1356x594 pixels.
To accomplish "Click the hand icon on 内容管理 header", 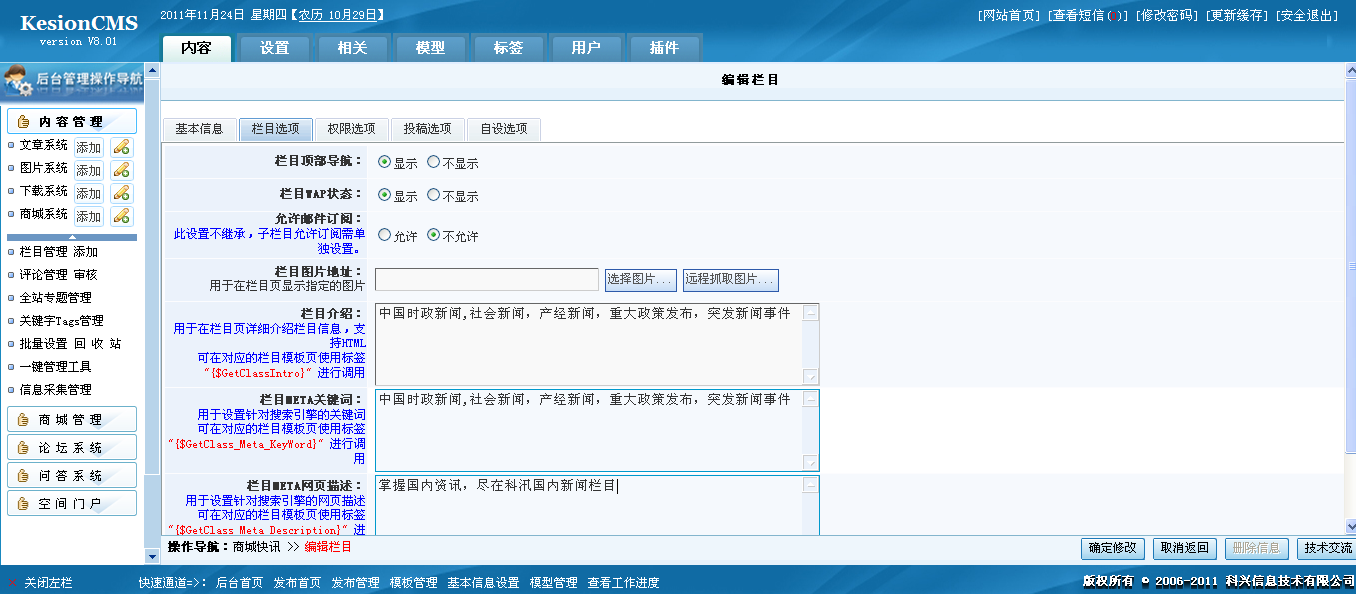I will tap(23, 122).
